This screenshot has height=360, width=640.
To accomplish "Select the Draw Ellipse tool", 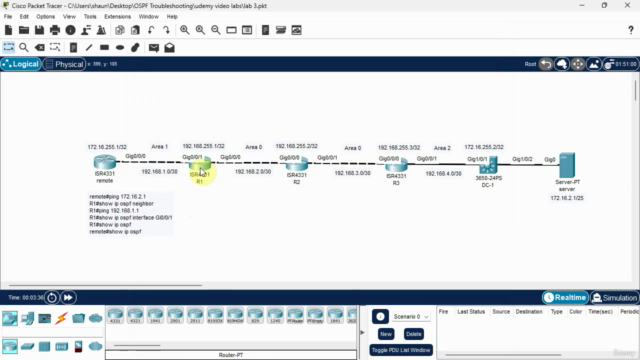I will (x=120, y=47).
